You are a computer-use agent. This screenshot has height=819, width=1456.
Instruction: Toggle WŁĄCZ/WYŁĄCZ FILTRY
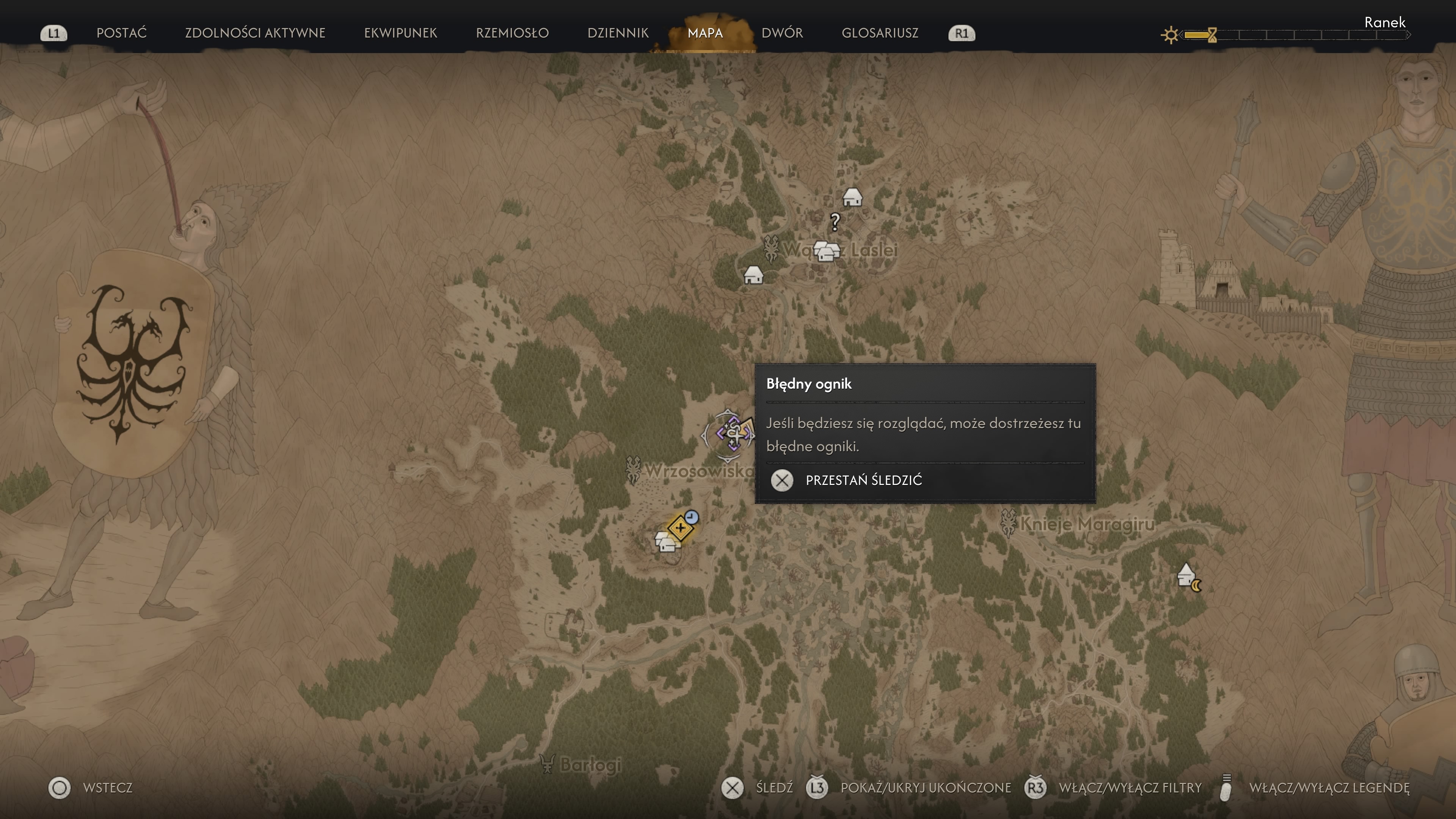[x=1113, y=788]
